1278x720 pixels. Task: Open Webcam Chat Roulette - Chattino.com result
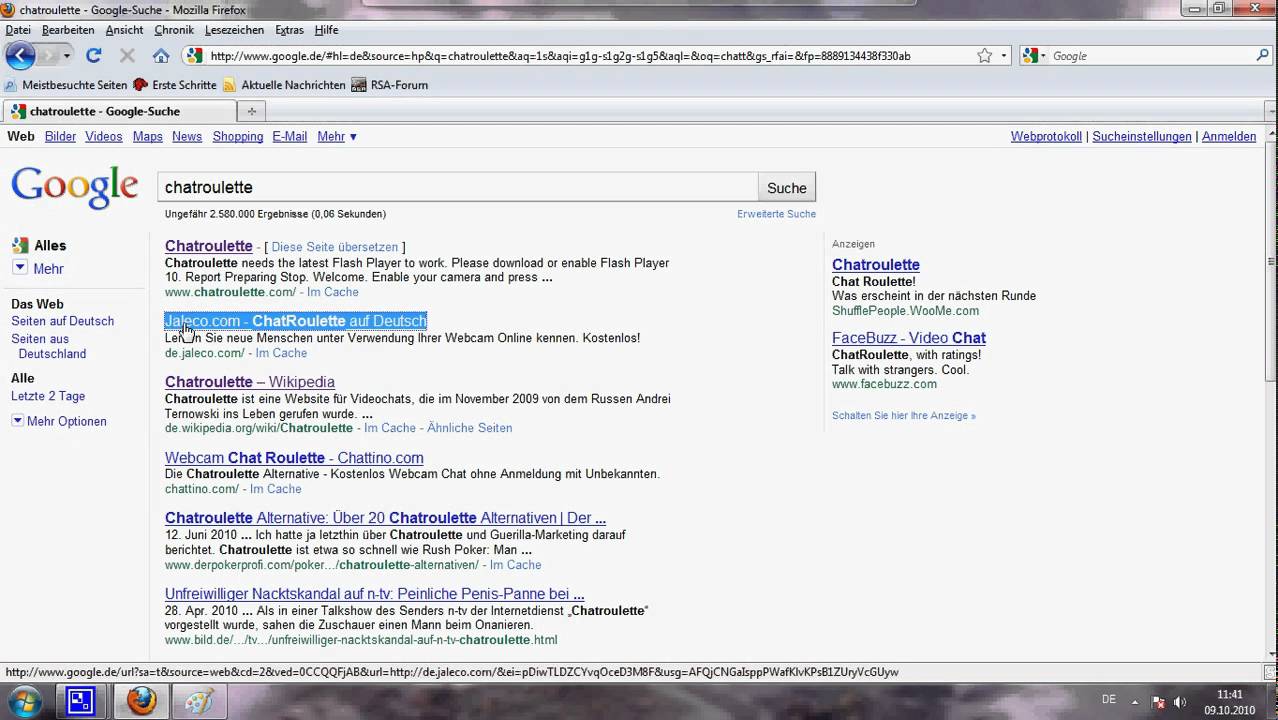coord(294,458)
